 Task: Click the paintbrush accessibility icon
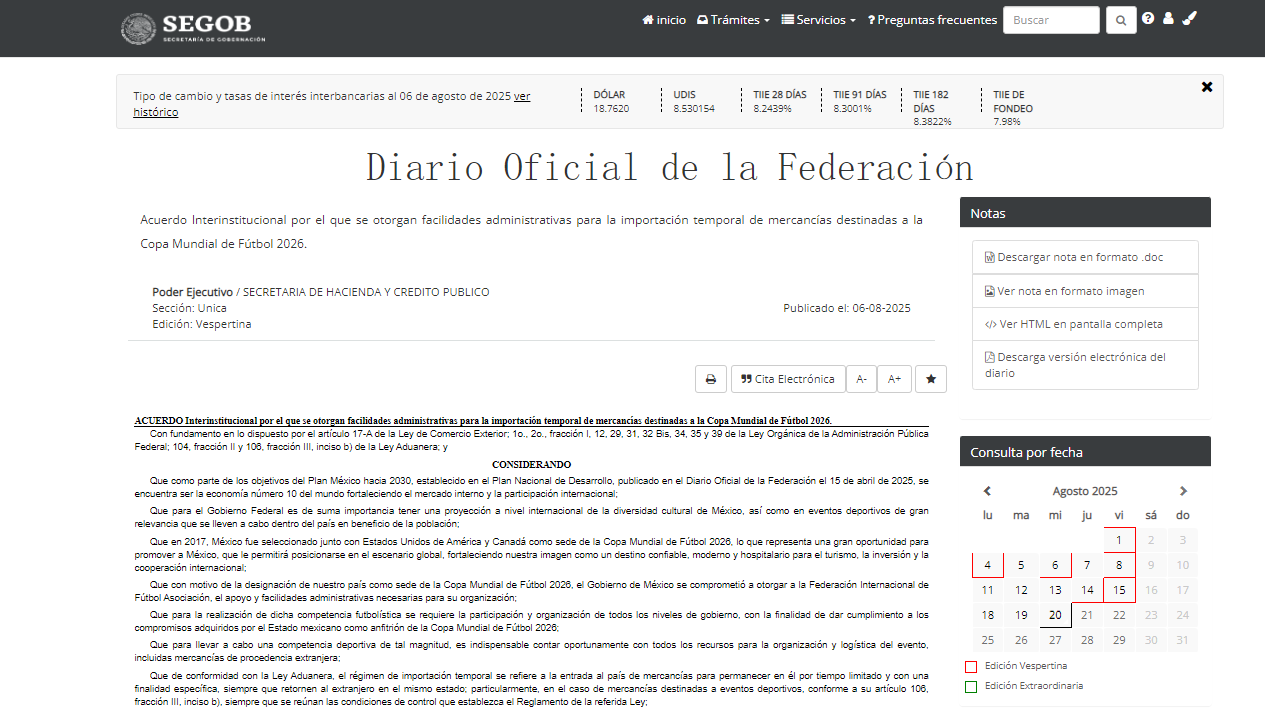point(1189,18)
